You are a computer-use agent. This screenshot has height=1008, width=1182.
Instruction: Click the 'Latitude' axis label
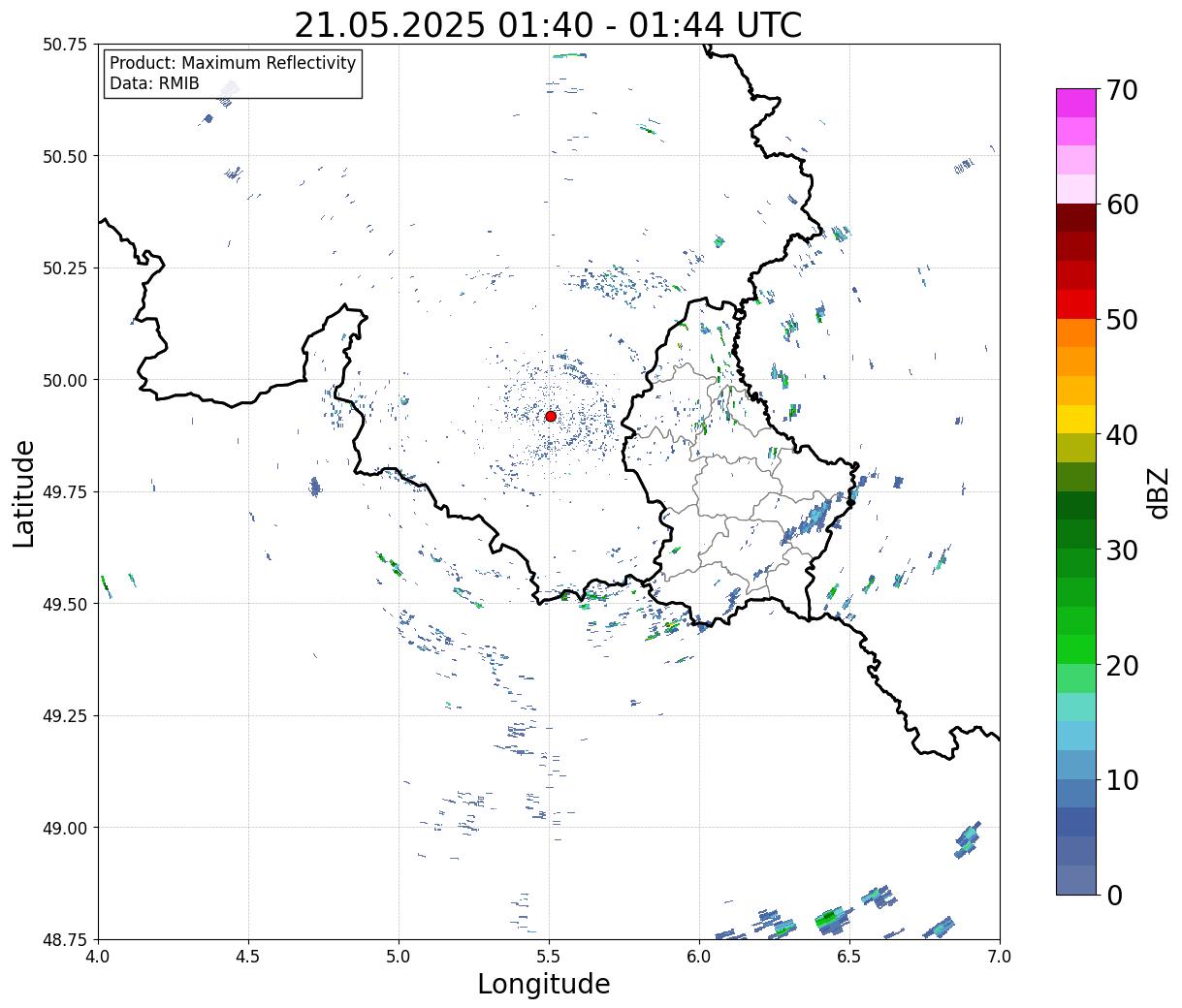pos(24,493)
